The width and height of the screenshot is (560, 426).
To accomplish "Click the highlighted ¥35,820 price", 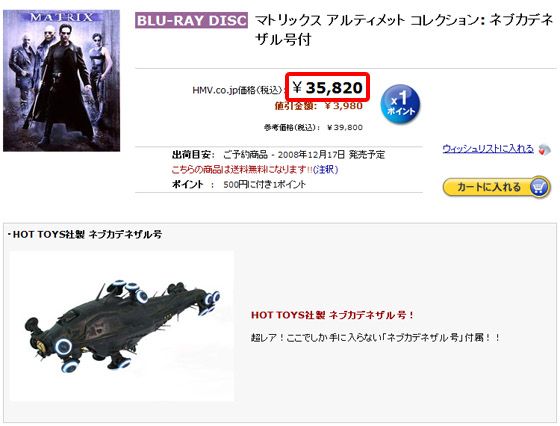I will point(327,87).
